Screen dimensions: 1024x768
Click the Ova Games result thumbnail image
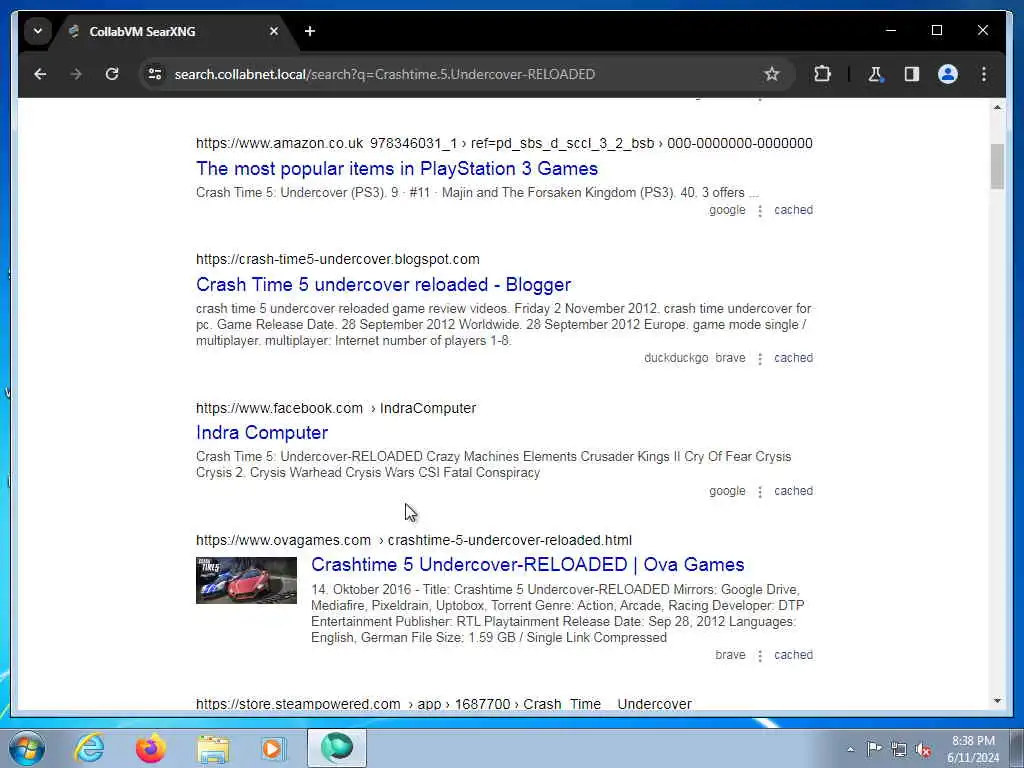[x=246, y=580]
